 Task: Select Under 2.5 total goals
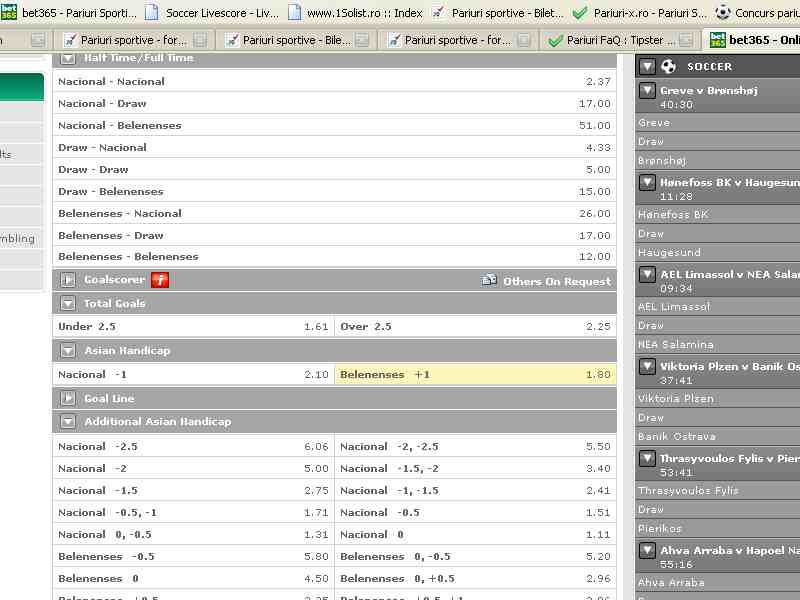193,327
